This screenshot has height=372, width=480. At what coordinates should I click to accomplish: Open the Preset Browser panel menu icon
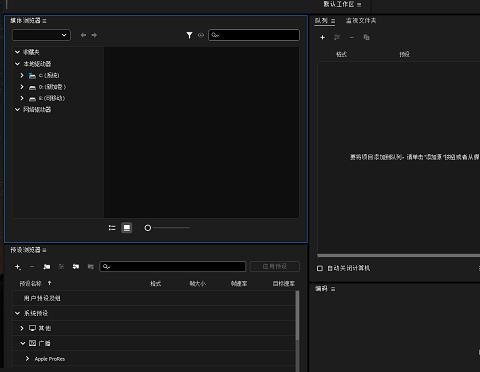point(44,250)
